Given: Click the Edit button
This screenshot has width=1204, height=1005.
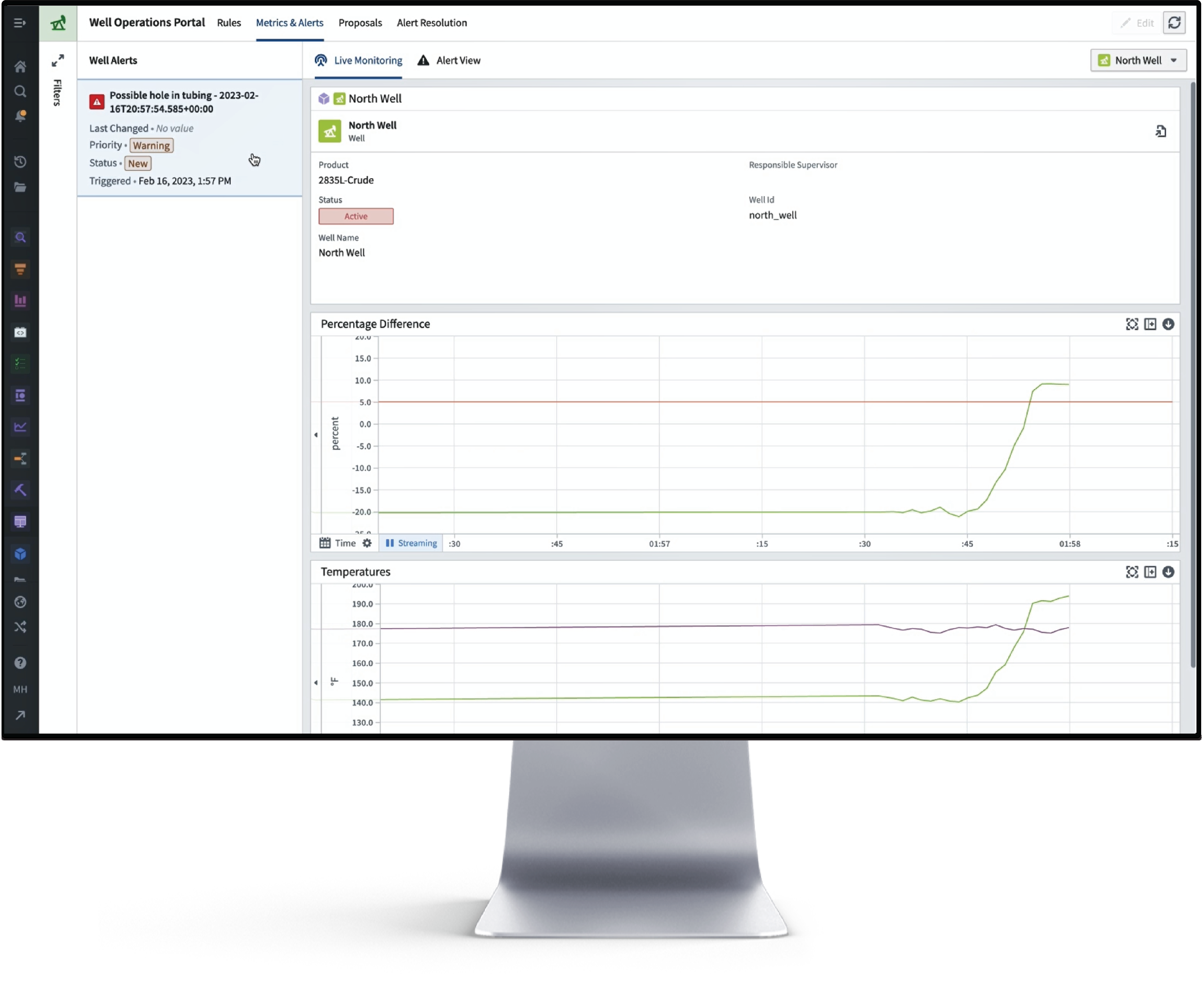Looking at the screenshot, I should [x=1138, y=23].
